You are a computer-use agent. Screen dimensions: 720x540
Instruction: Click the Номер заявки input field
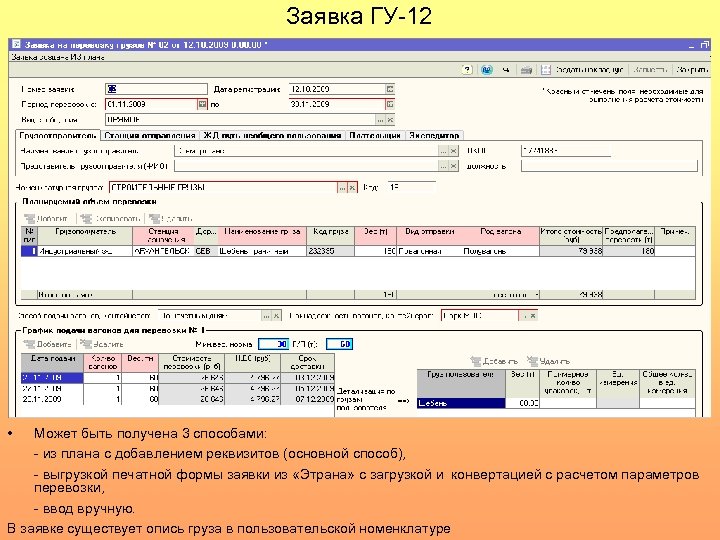point(156,89)
